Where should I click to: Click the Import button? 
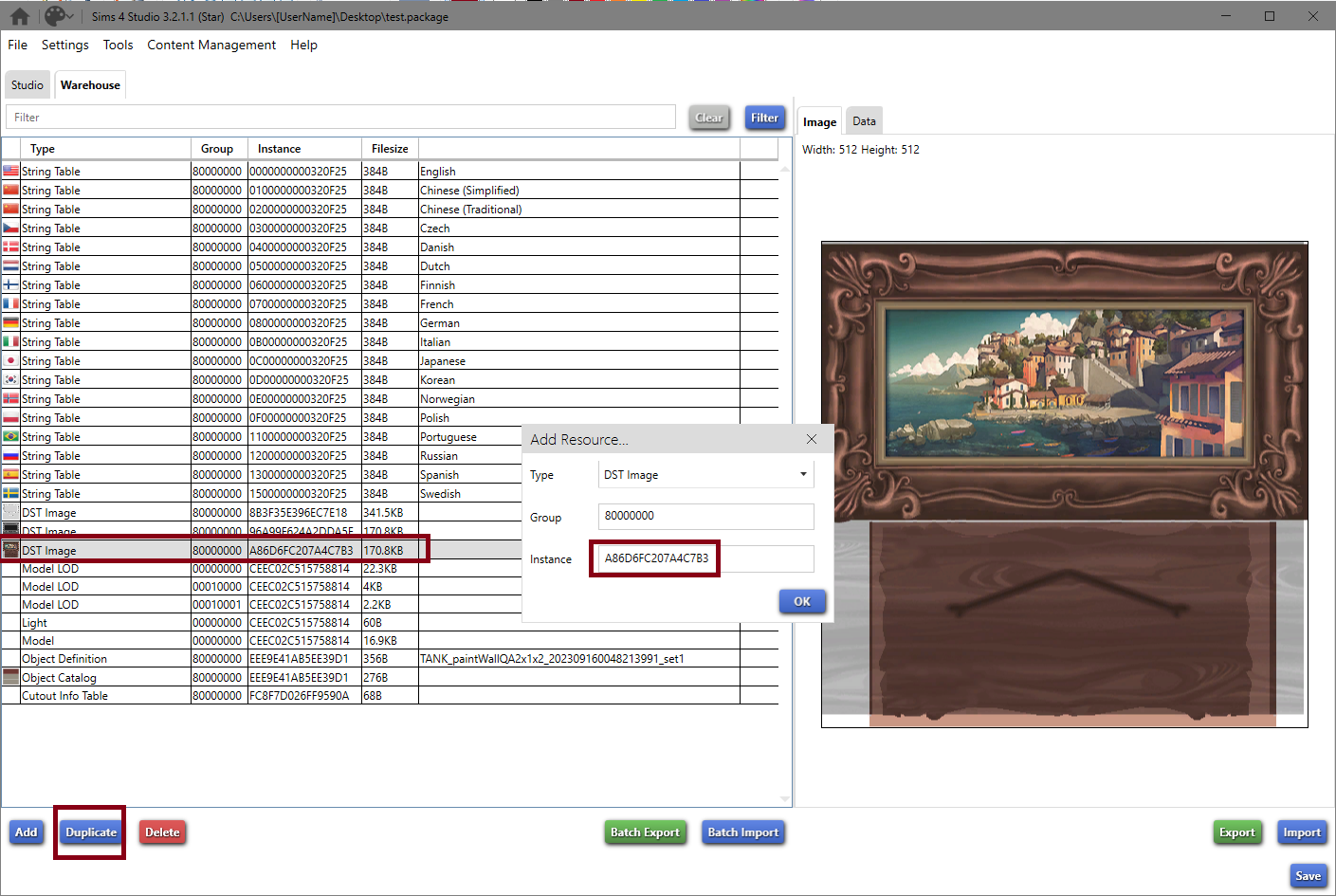pos(1302,832)
